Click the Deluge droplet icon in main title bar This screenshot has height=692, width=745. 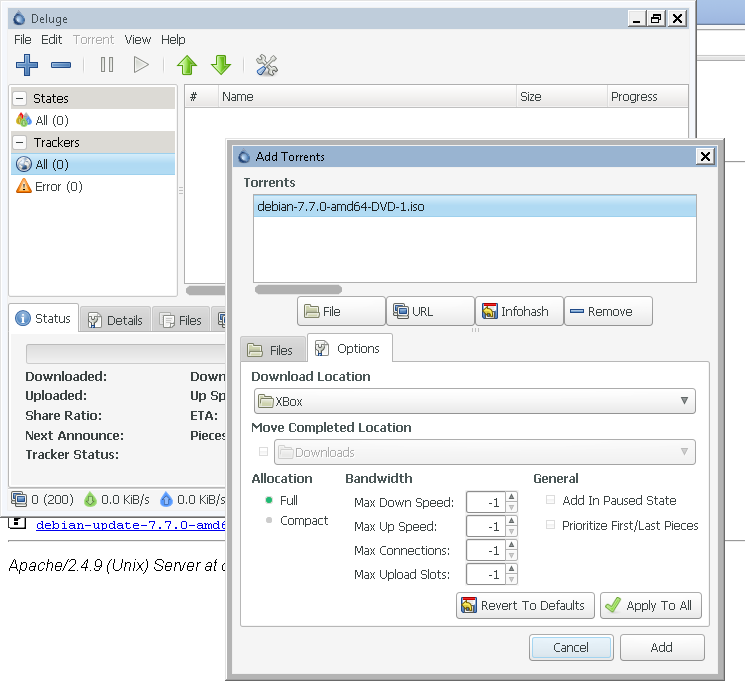click(x=19, y=19)
